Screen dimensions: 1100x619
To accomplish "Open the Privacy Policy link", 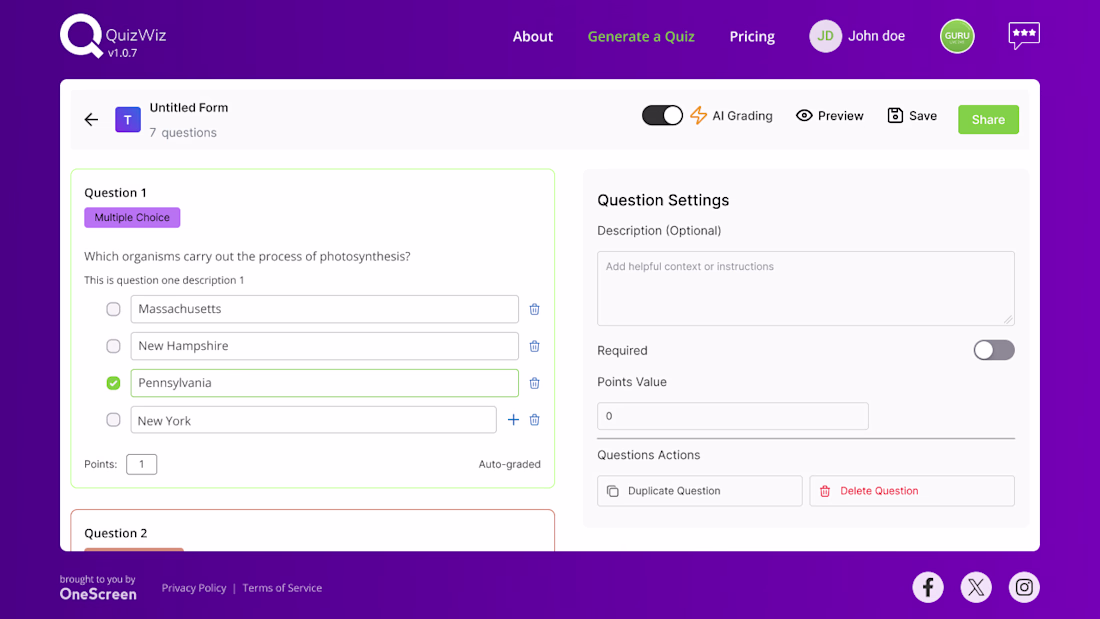I will [x=194, y=588].
